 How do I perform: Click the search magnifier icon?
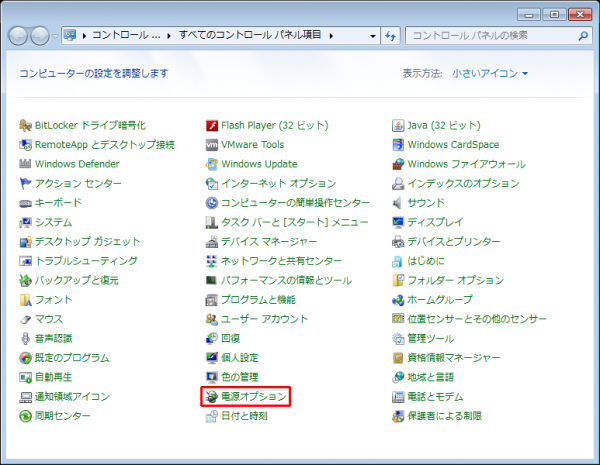[x=583, y=36]
